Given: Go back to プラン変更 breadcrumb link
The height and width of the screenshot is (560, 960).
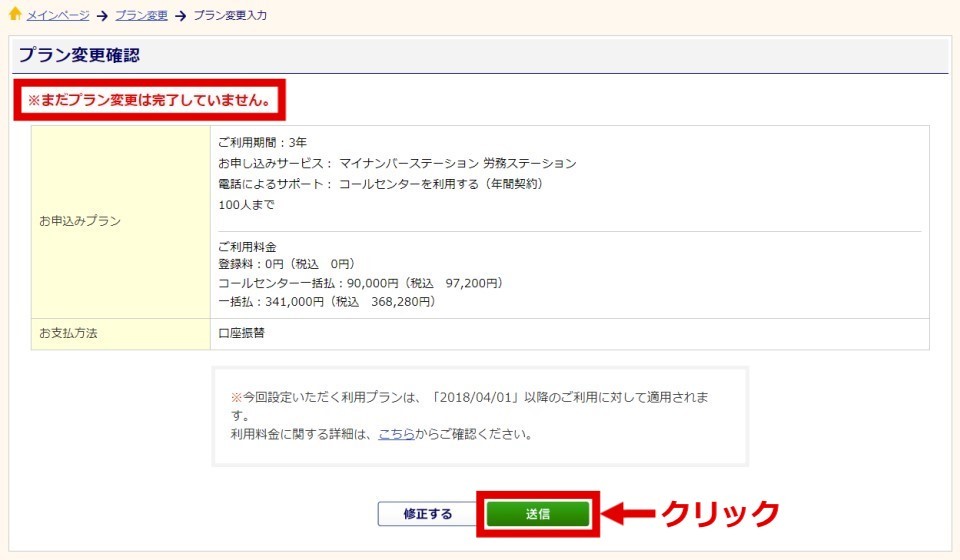Looking at the screenshot, I should (x=141, y=15).
